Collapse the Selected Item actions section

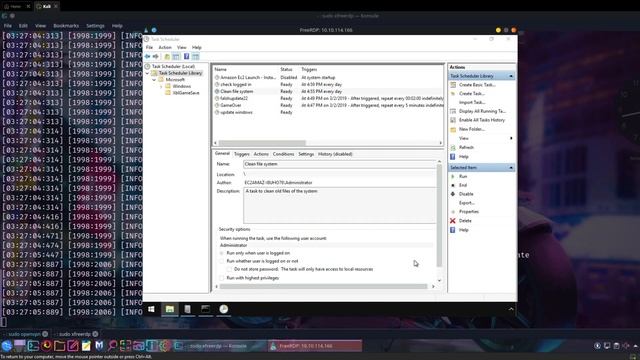point(511,168)
